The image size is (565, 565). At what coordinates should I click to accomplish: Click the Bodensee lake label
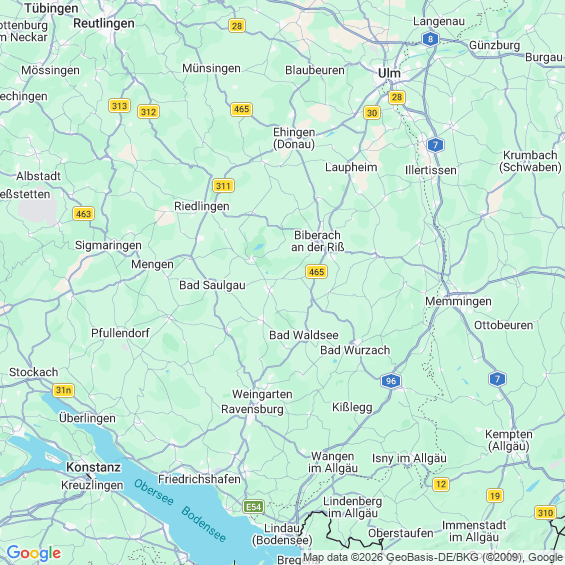pos(204,524)
